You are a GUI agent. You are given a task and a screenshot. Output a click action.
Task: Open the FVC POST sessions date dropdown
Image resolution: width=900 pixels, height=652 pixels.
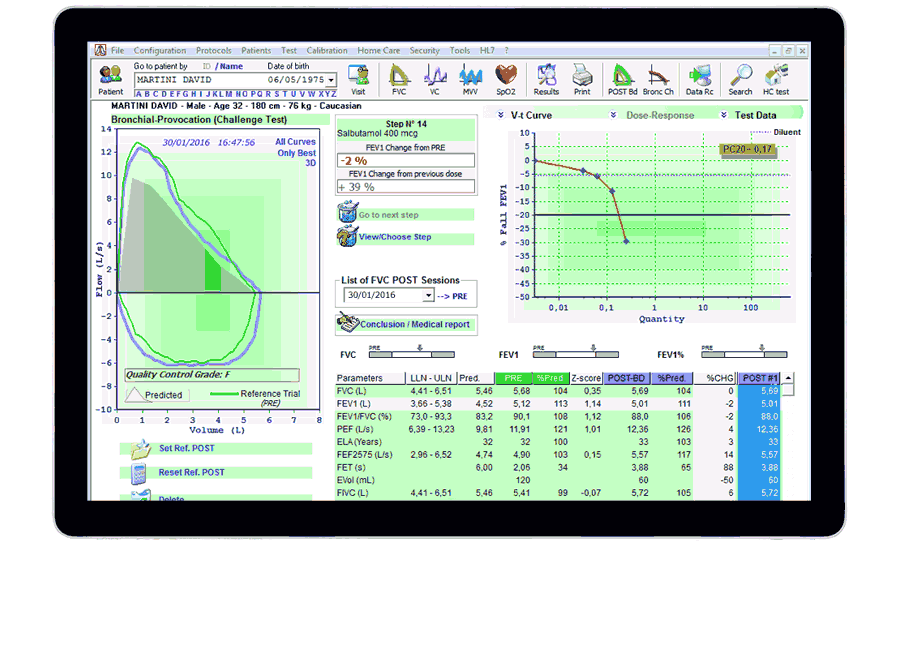pos(428,296)
